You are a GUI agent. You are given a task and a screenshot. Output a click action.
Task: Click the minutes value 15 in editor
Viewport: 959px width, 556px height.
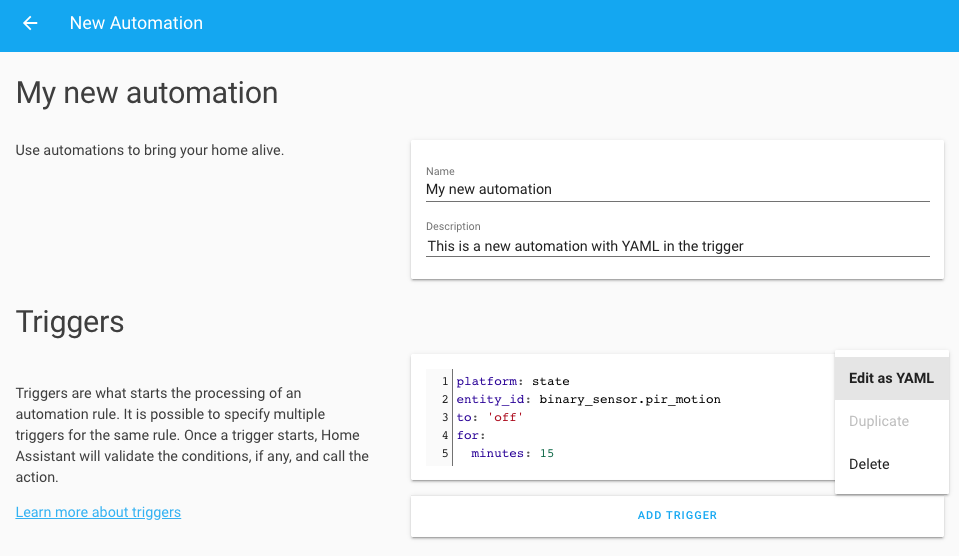(546, 453)
